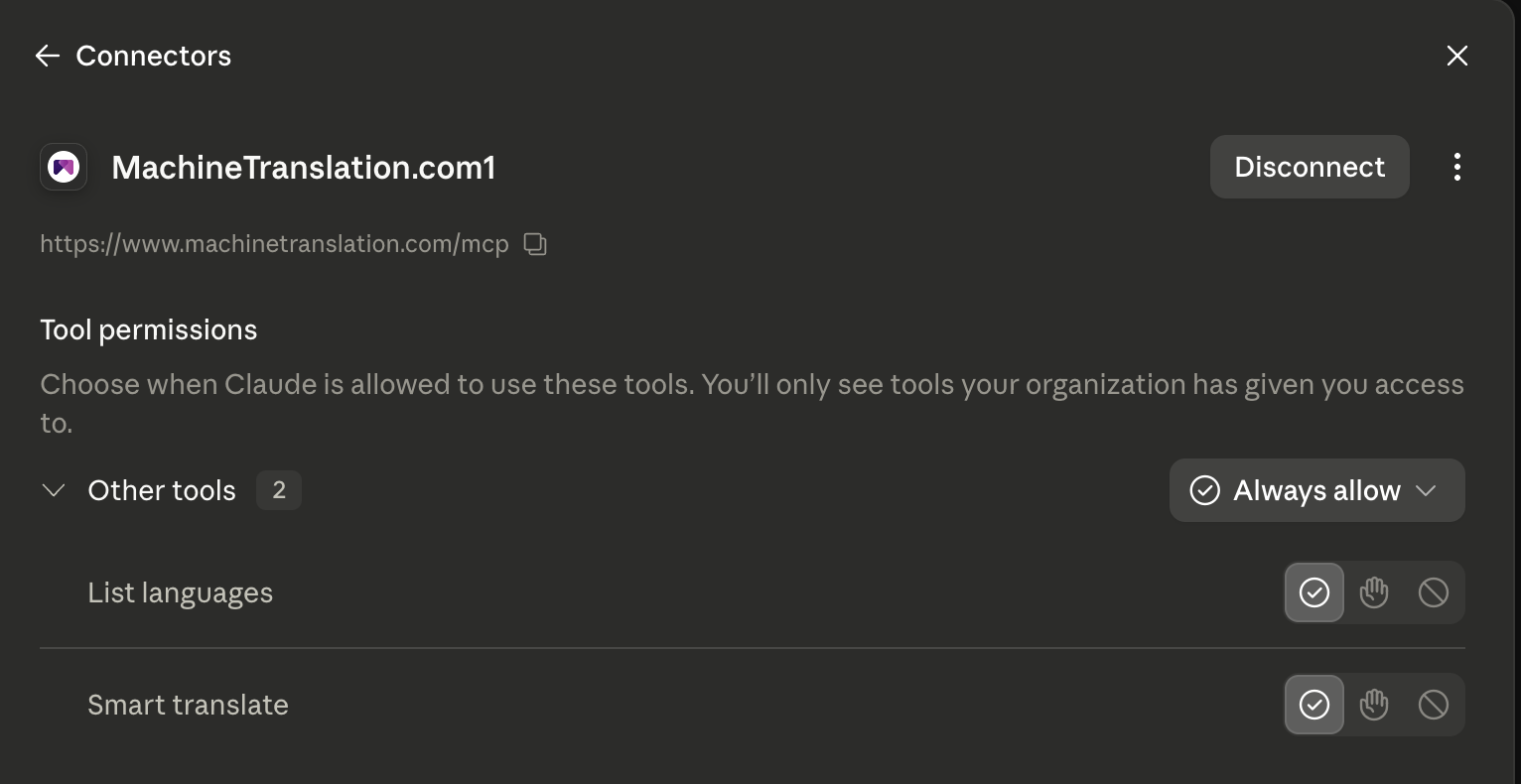Collapse the Other tools section
Image resolution: width=1521 pixels, height=784 pixels.
click(x=54, y=490)
